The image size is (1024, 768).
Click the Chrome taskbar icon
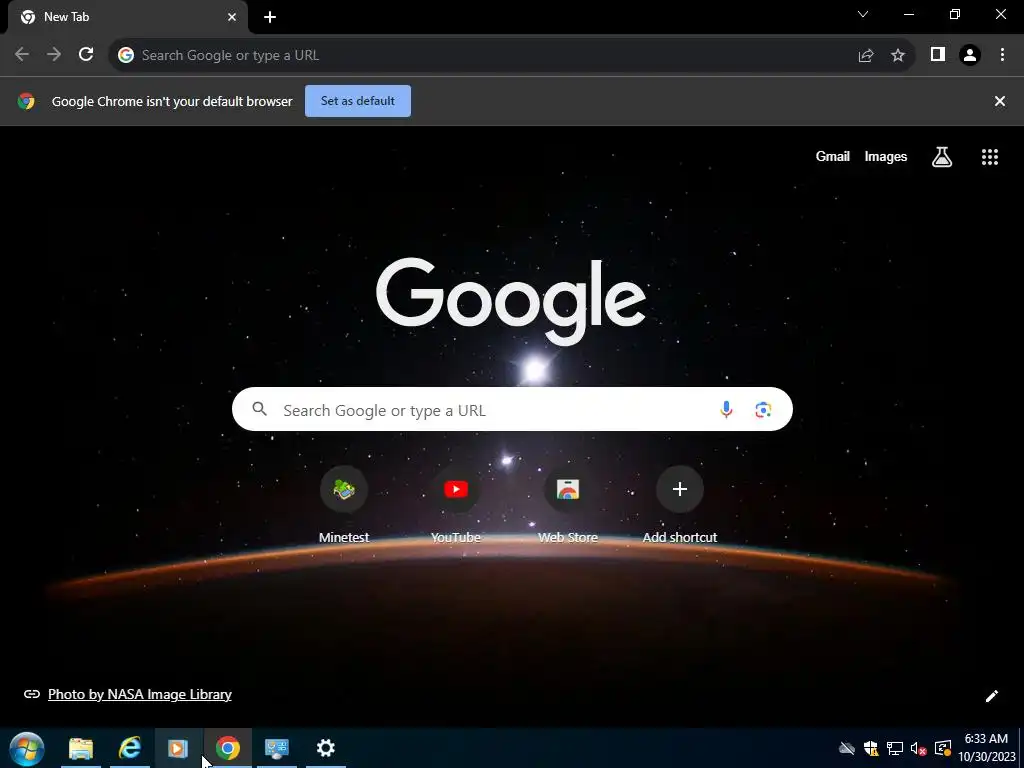point(228,748)
